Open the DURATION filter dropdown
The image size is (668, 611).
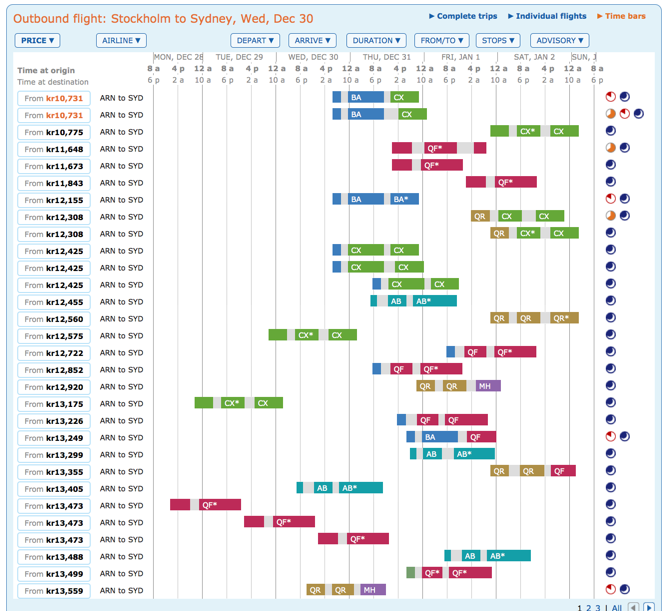(376, 41)
